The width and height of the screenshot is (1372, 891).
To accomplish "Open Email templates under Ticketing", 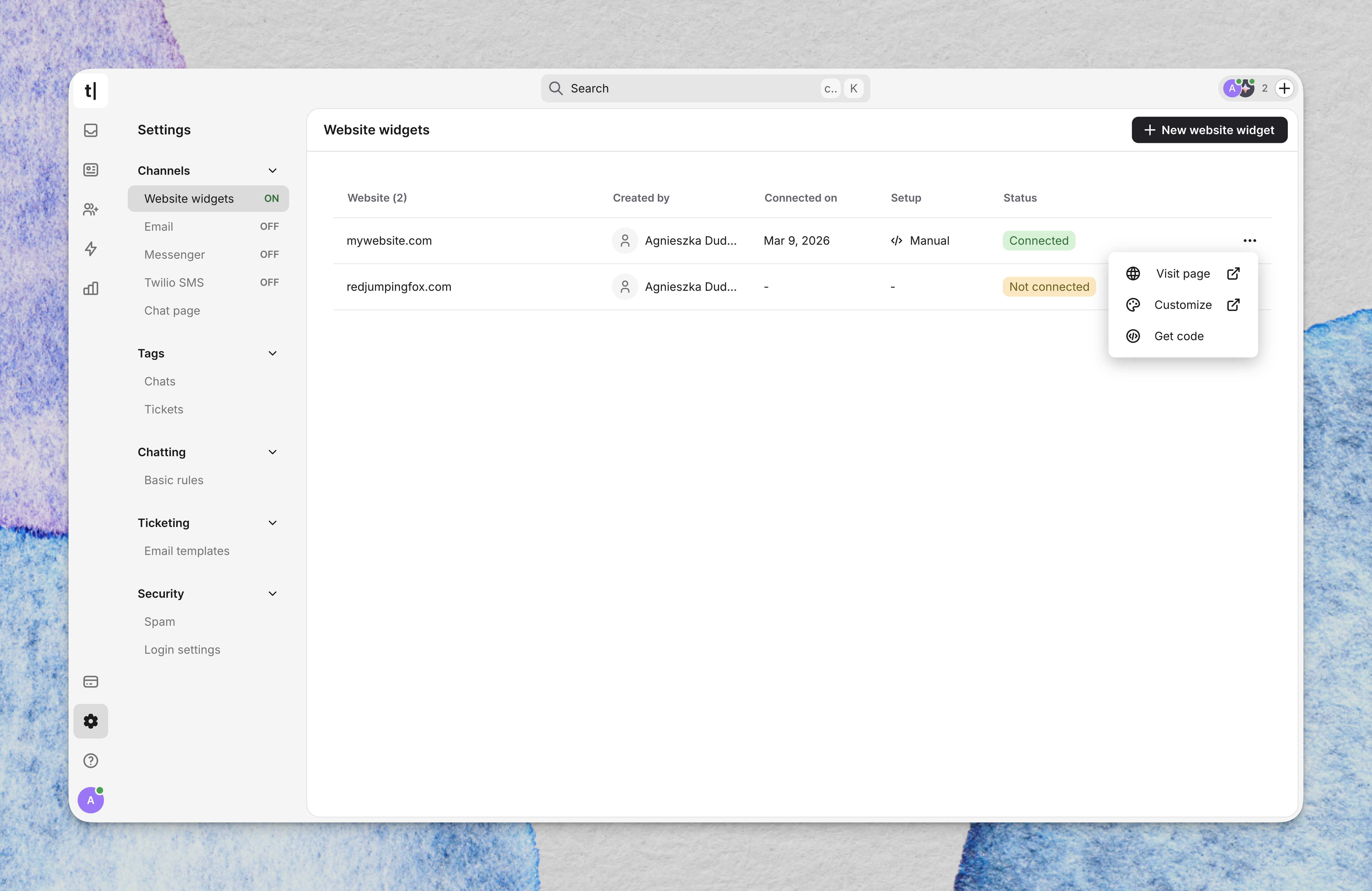I will 208,551.
